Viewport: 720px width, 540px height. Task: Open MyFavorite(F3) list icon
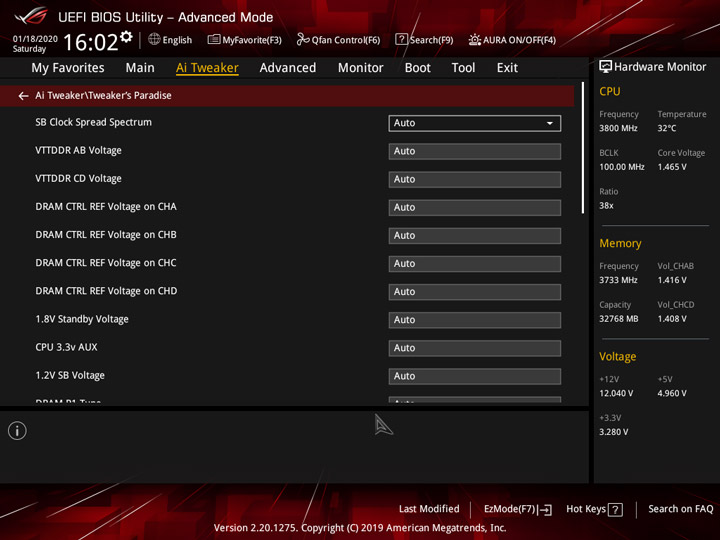(x=214, y=39)
